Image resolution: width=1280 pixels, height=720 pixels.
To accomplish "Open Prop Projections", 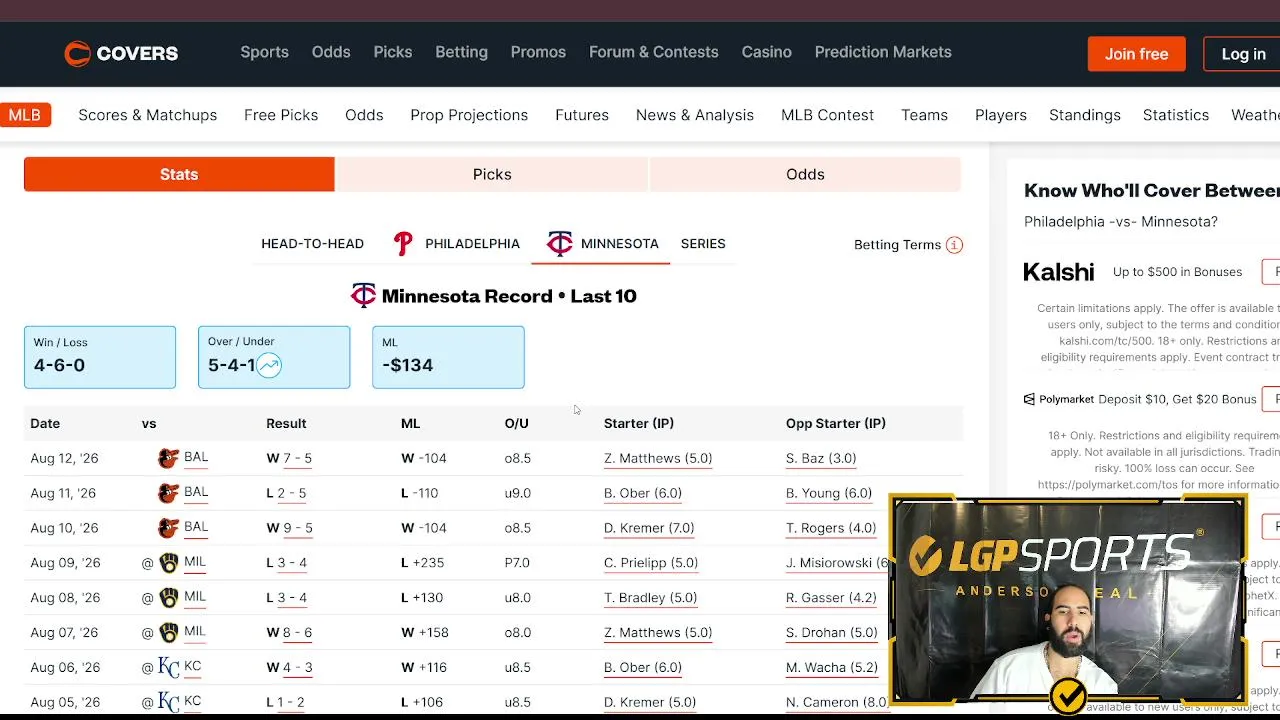I will (469, 115).
